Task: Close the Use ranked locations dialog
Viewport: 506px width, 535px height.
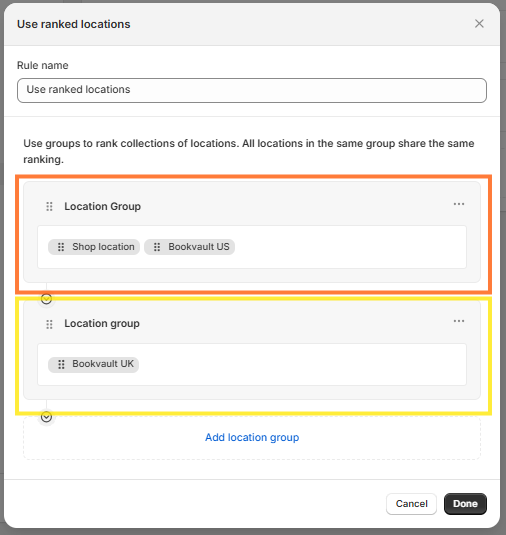Action: click(479, 24)
